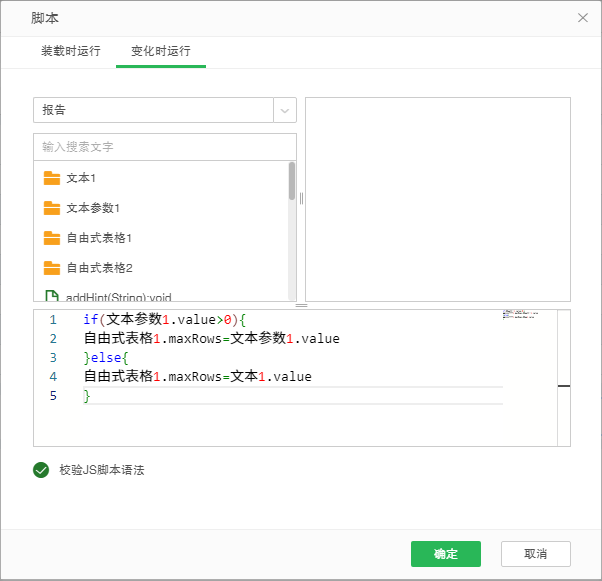Click the folder icon beside 文本参数1
The image size is (602, 581).
point(52,208)
